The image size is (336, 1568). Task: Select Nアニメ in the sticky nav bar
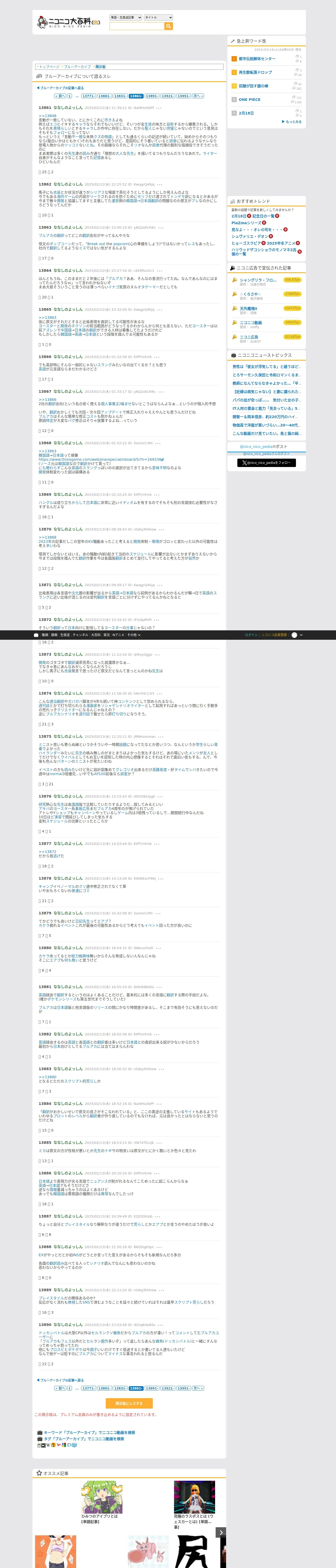(x=118, y=635)
